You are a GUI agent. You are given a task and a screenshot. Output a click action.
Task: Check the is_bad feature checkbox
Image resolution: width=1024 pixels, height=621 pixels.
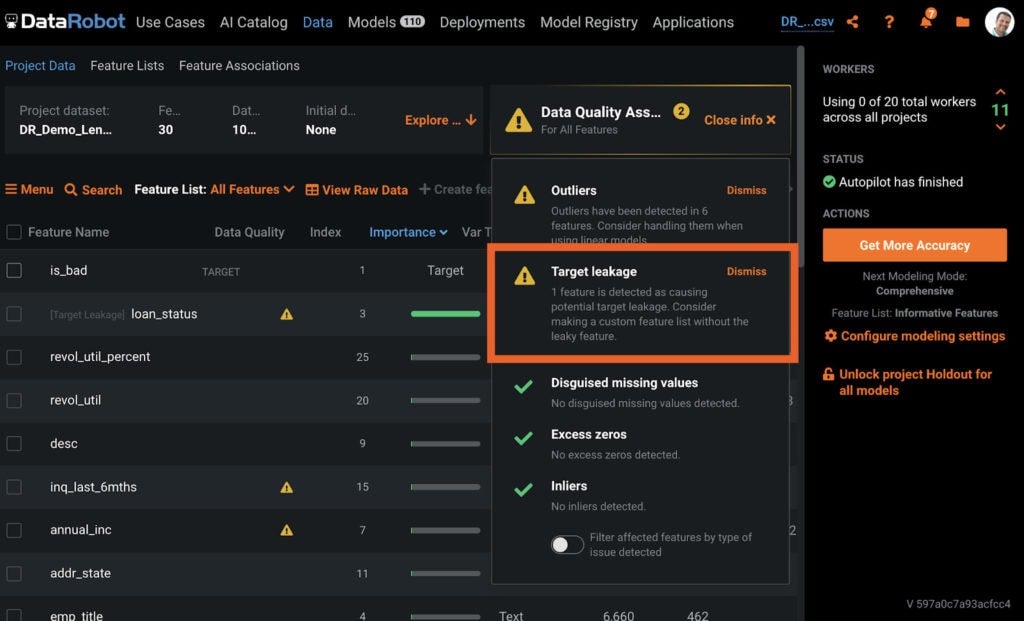point(14,270)
